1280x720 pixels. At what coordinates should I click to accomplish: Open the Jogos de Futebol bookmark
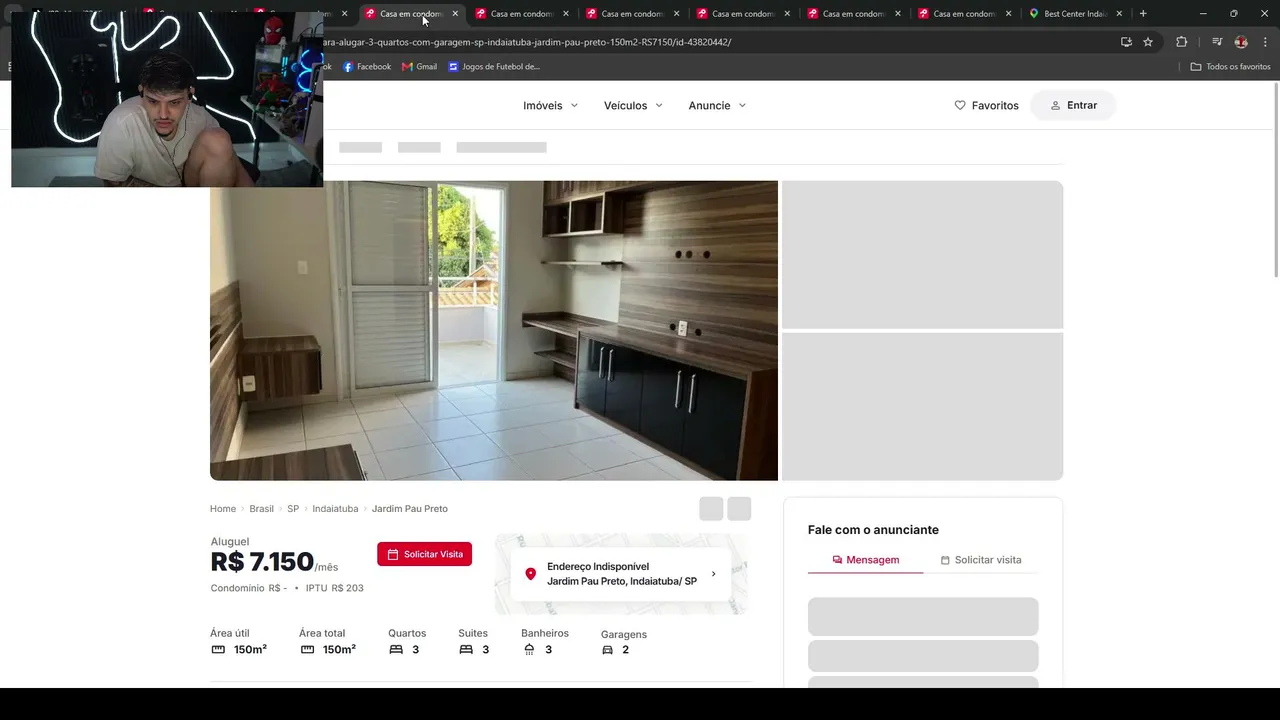(494, 67)
